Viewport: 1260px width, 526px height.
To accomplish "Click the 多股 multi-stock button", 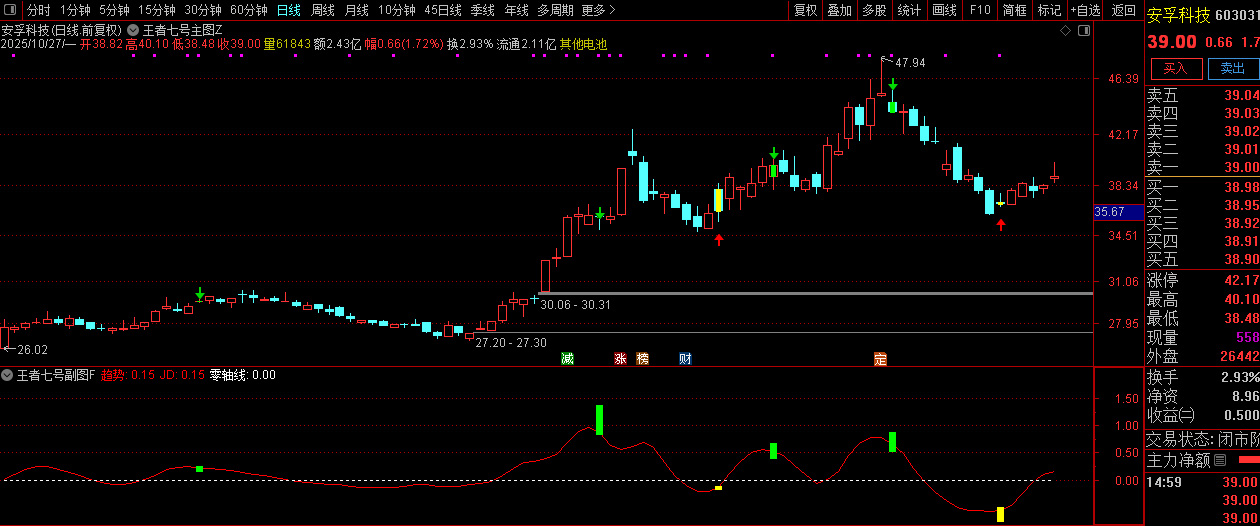I will click(x=874, y=10).
